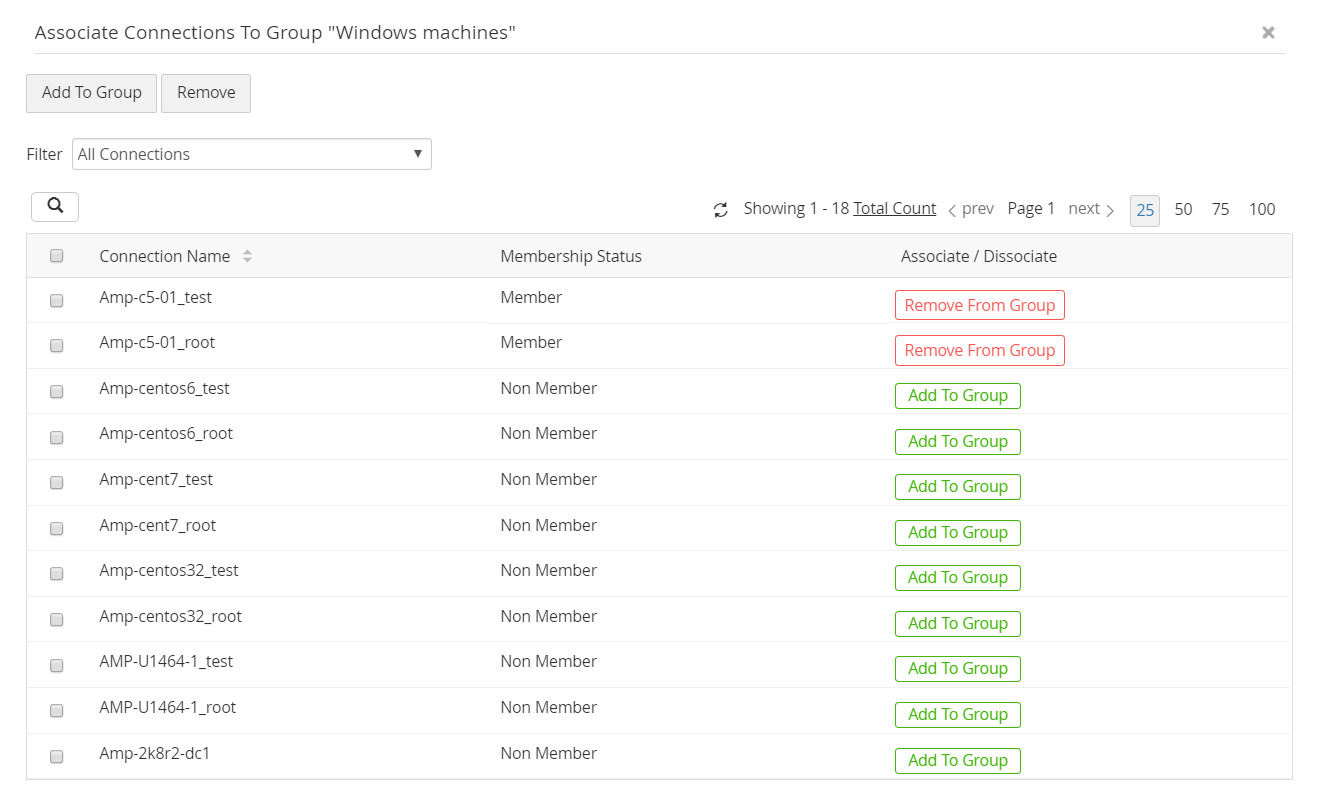Toggle the select-all header checkbox

57,256
